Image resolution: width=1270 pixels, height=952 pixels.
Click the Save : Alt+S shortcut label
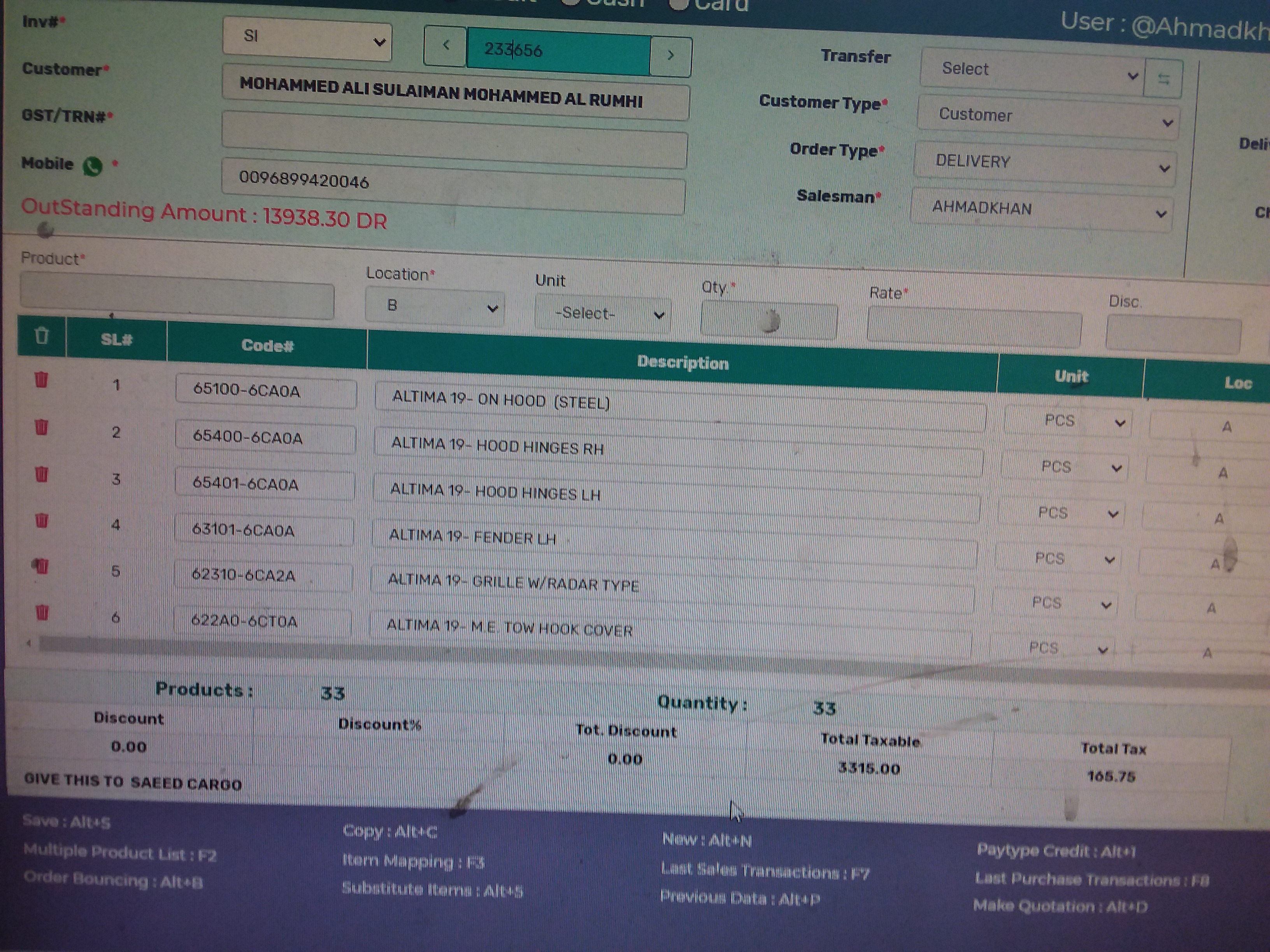pos(67,822)
